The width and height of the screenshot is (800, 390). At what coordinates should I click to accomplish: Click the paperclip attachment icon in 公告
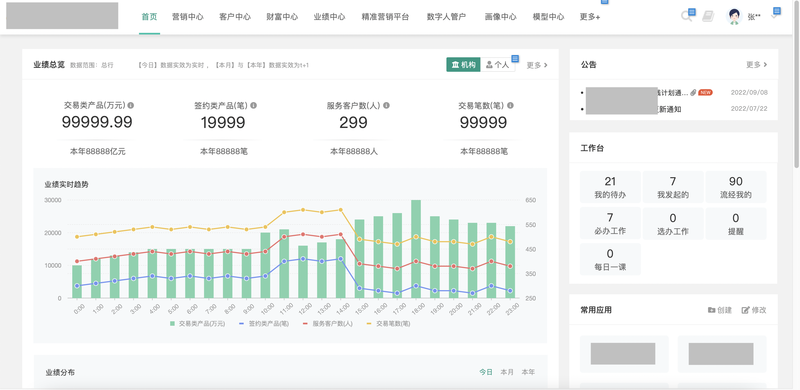(693, 92)
